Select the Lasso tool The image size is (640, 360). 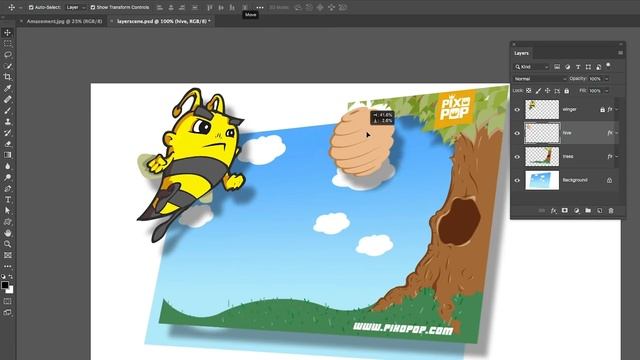click(x=7, y=54)
